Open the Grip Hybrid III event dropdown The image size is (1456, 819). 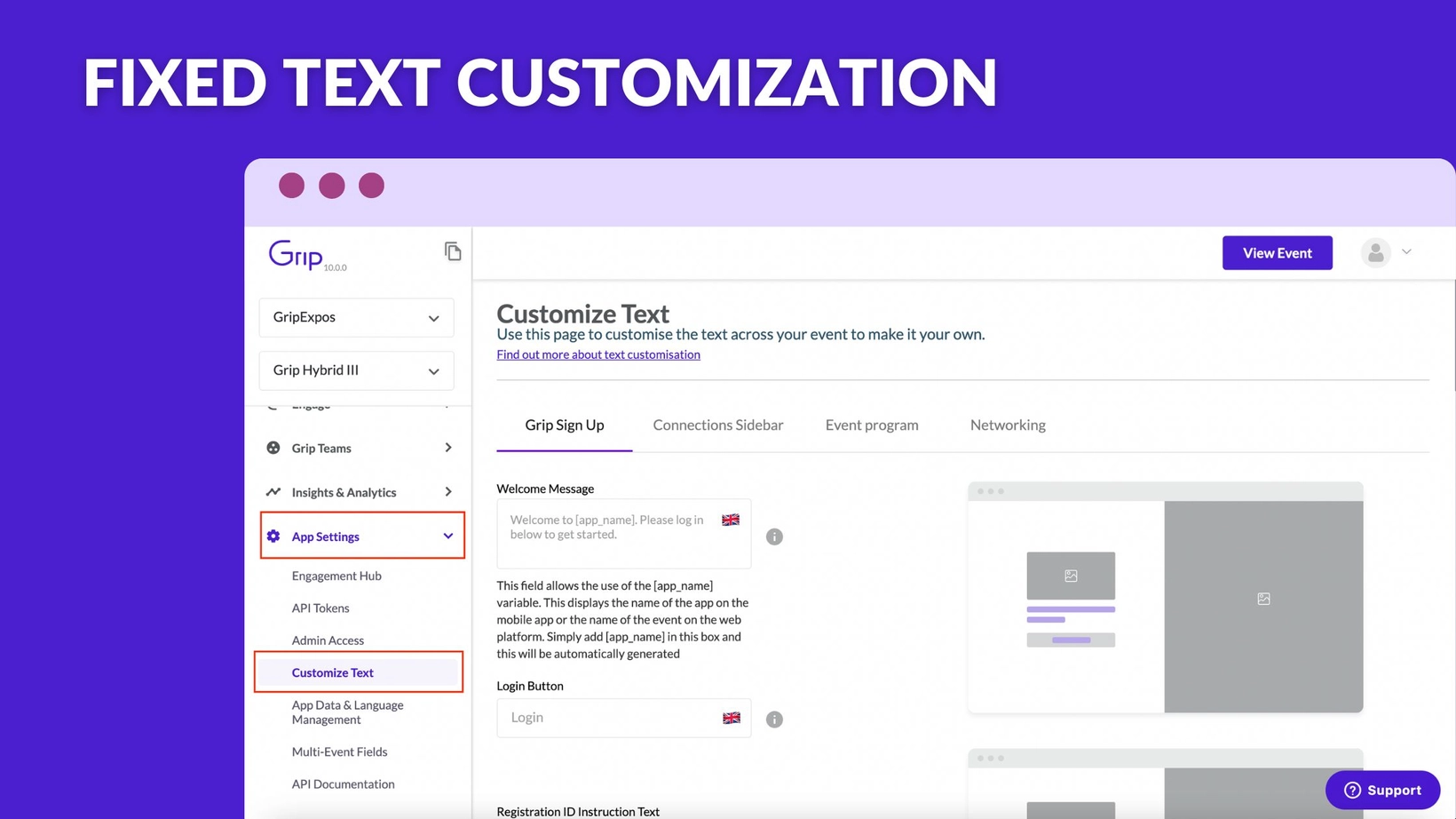[356, 370]
